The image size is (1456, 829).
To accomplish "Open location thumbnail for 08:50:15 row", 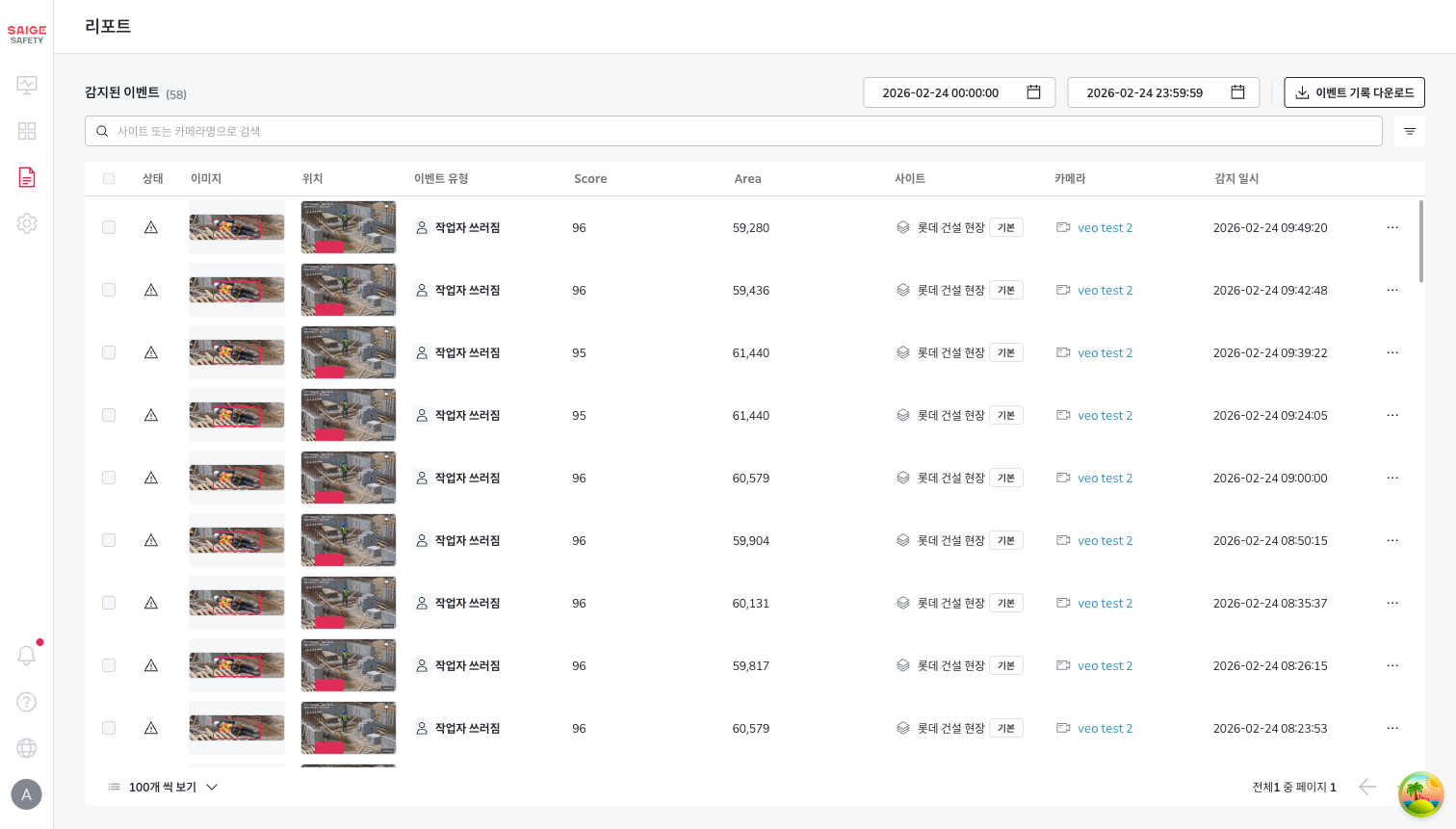I will (349, 540).
